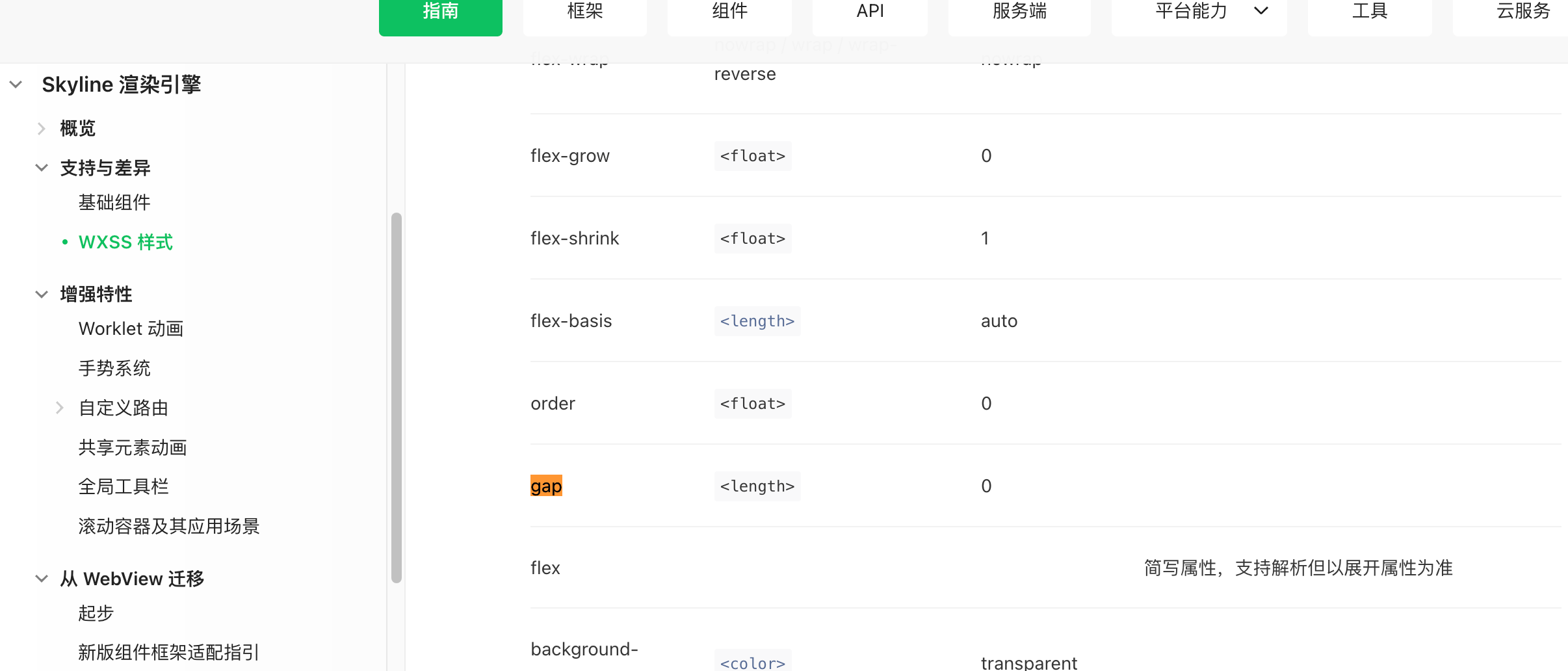Open the 工具 tab
The image size is (1568, 671).
[x=1370, y=12]
